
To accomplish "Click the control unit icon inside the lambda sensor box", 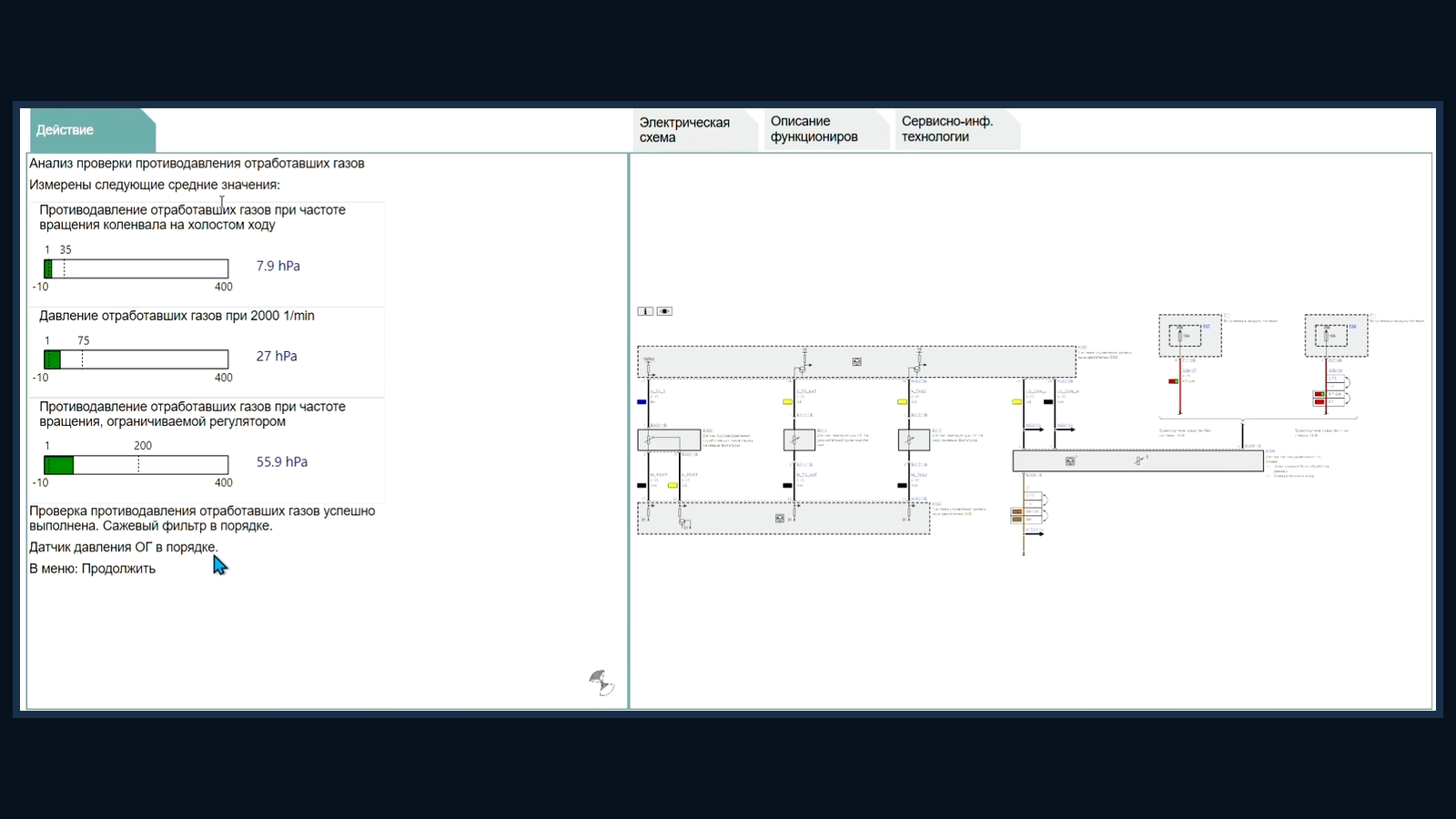I will coord(1070,461).
